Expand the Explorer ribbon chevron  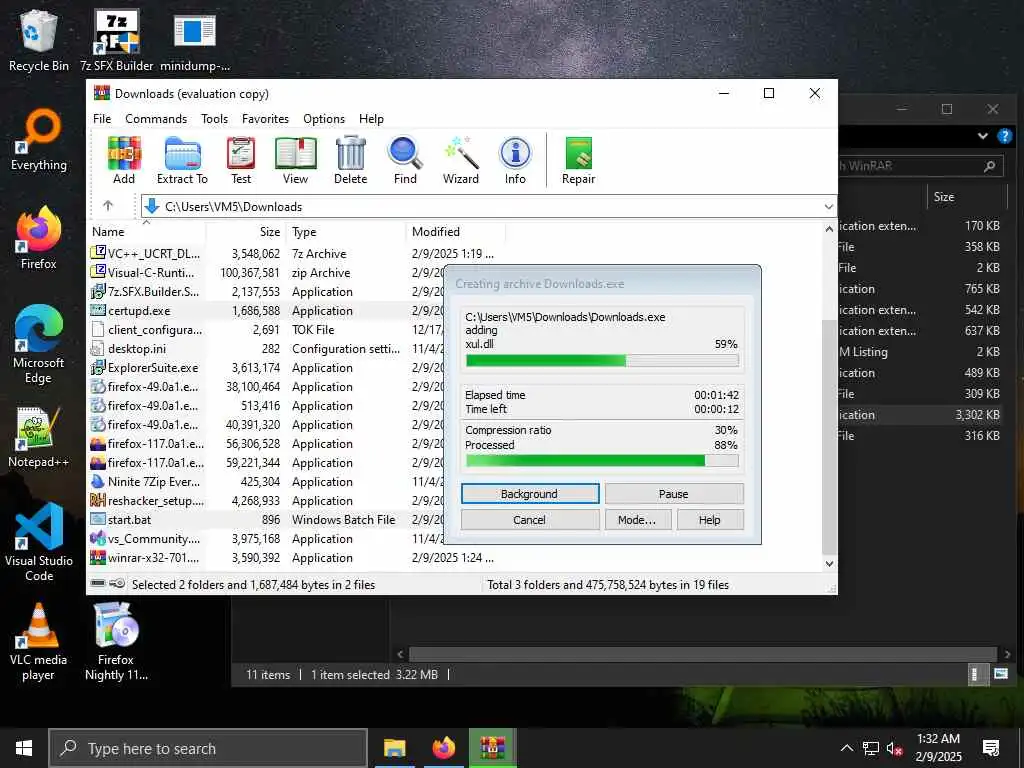click(983, 136)
